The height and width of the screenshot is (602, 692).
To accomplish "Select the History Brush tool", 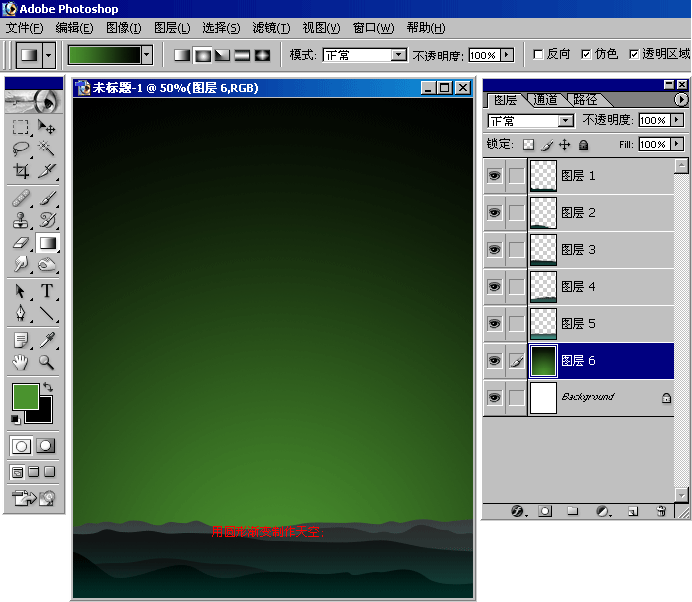I will pyautogui.click(x=46, y=220).
